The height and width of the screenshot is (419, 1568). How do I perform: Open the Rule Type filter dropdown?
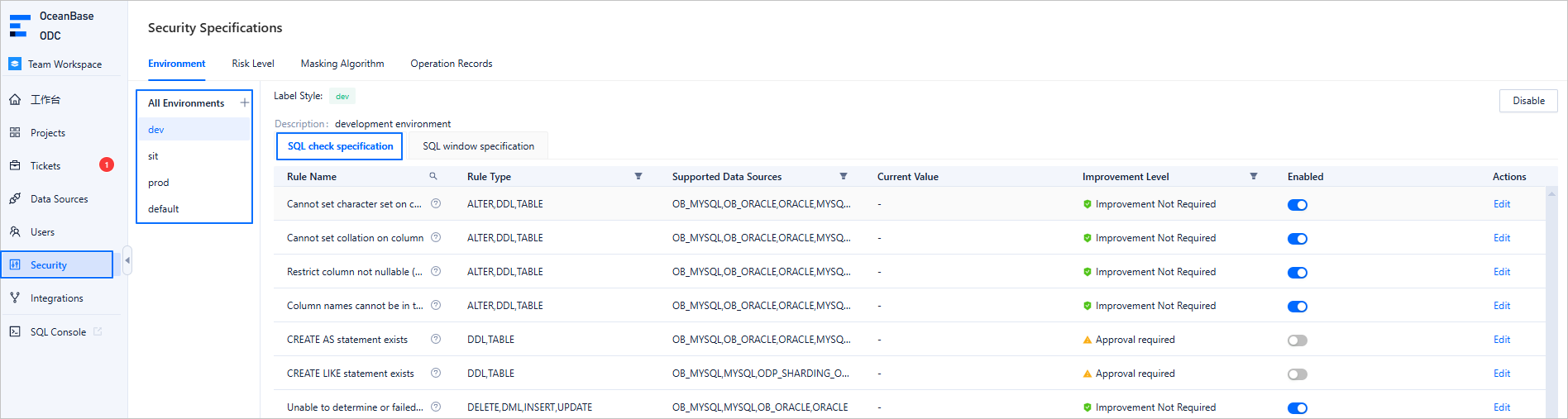(x=638, y=176)
